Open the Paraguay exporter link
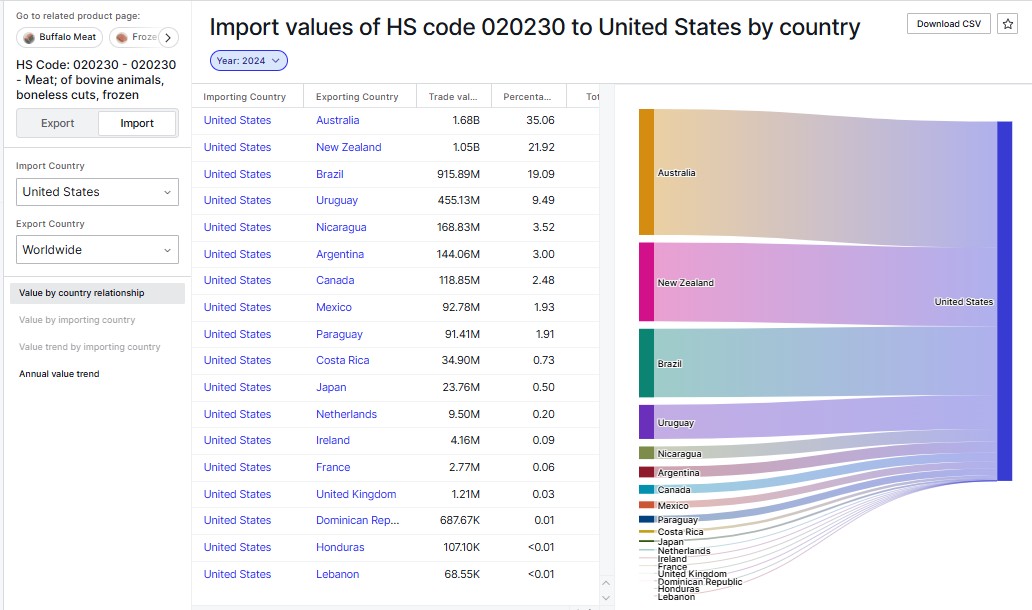Screen dimensions: 1032x610 tap(339, 334)
